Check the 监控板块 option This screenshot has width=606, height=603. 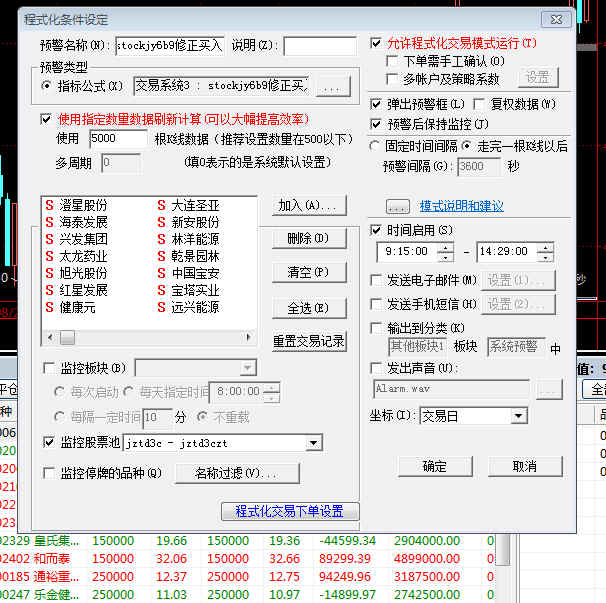(x=51, y=368)
